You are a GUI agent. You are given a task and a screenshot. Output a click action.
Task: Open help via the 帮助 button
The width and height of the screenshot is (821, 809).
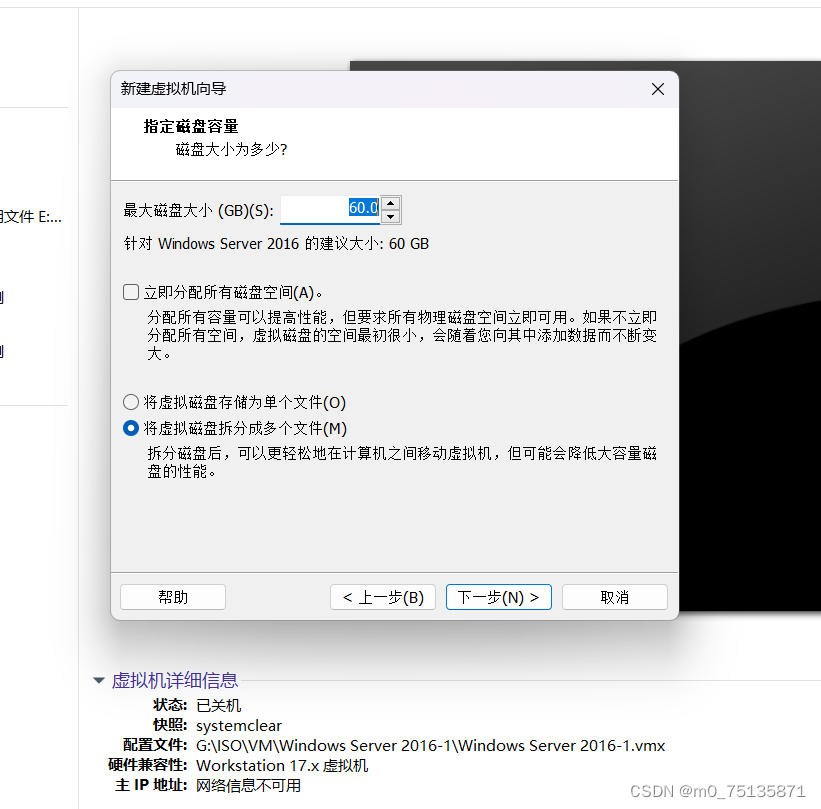click(172, 596)
